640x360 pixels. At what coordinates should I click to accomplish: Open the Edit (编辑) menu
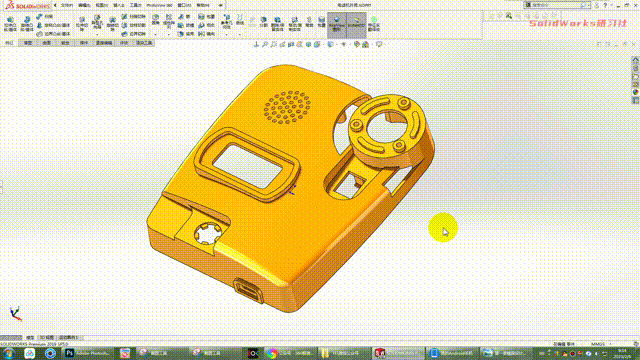[x=84, y=5]
